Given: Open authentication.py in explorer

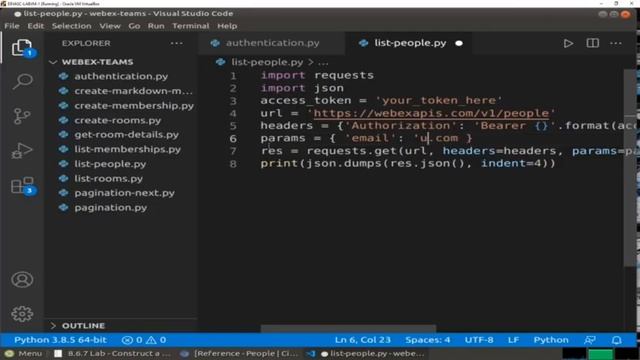Looking at the screenshot, I should click(121, 76).
